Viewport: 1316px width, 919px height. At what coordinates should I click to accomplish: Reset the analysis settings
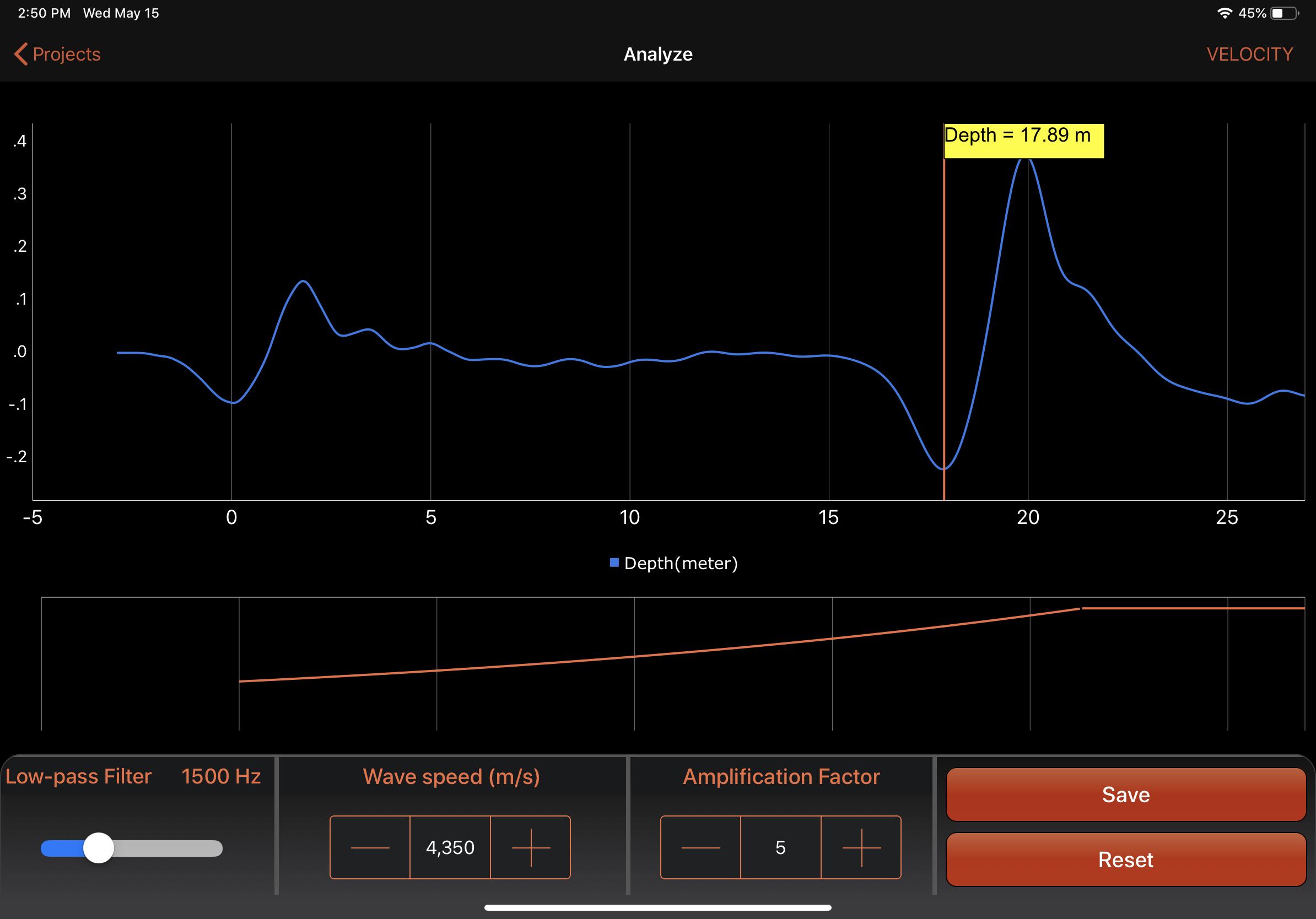tap(1125, 859)
